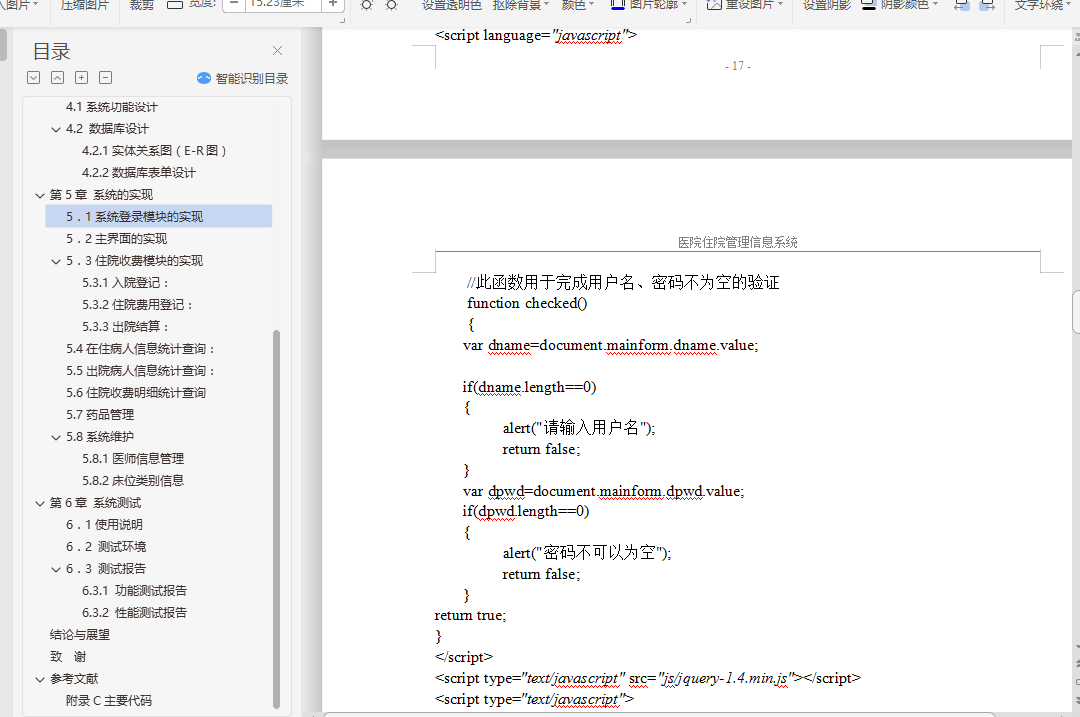This screenshot has height=717, width=1080.
Task: Open 抠除背景 remove background dropdown
Action: tap(521, 5)
